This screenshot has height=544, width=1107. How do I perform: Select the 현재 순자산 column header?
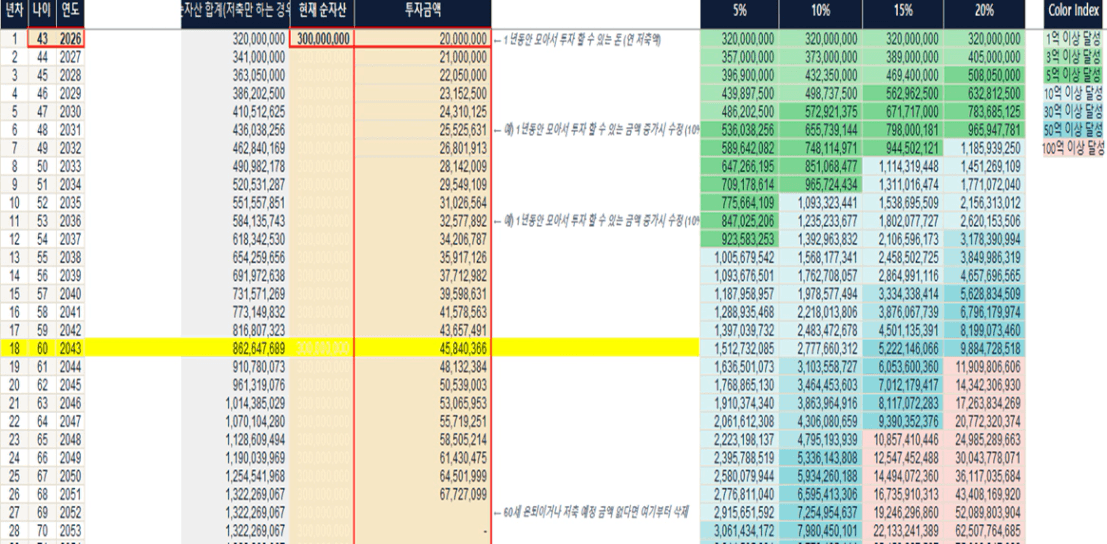321,12
